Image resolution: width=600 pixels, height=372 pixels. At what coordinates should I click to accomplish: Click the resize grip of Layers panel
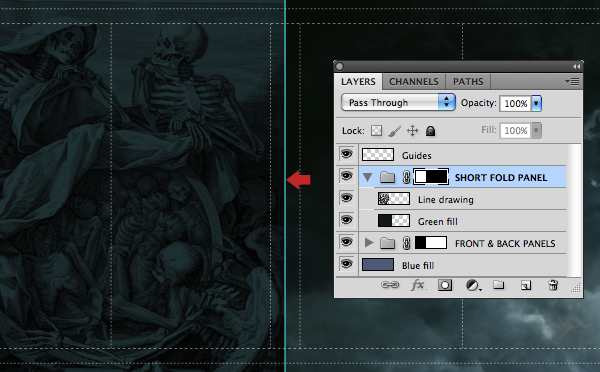pos(576,288)
